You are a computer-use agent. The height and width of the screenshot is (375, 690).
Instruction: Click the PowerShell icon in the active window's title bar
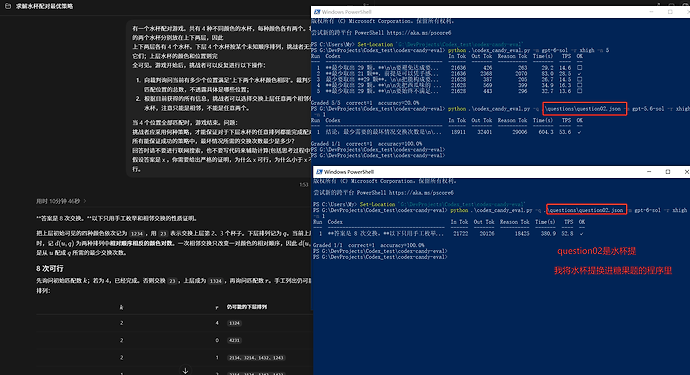(319, 172)
